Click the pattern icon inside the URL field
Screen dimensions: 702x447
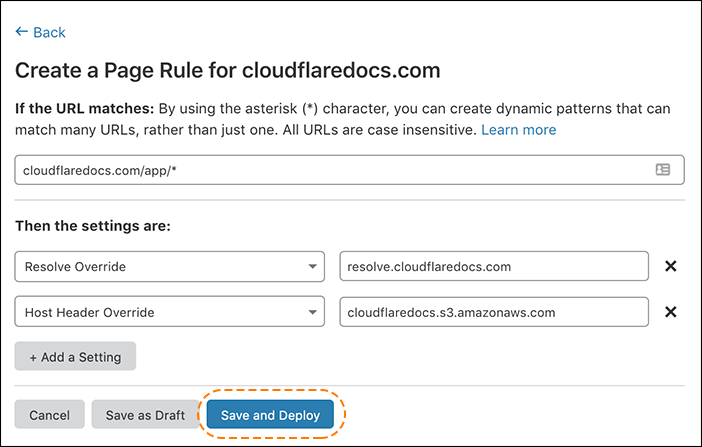663,170
